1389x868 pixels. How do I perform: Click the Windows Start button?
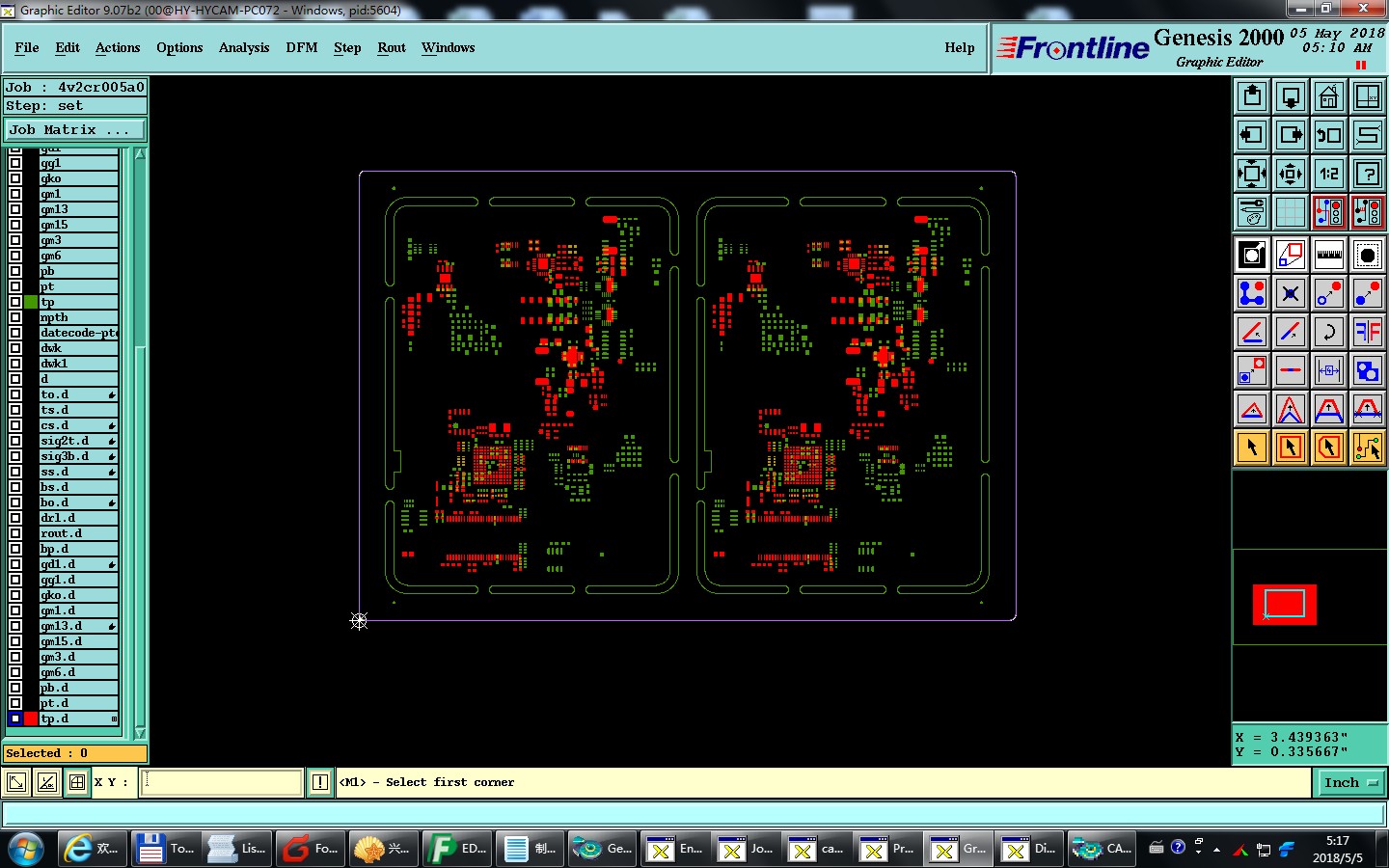26,849
